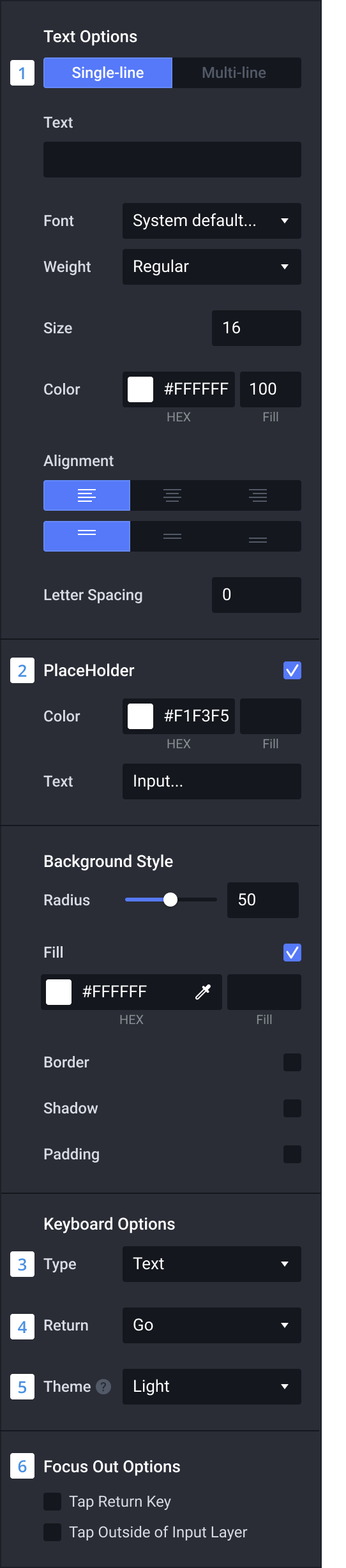Select middle vertical alignment icon
The image size is (346, 1568).
(172, 536)
